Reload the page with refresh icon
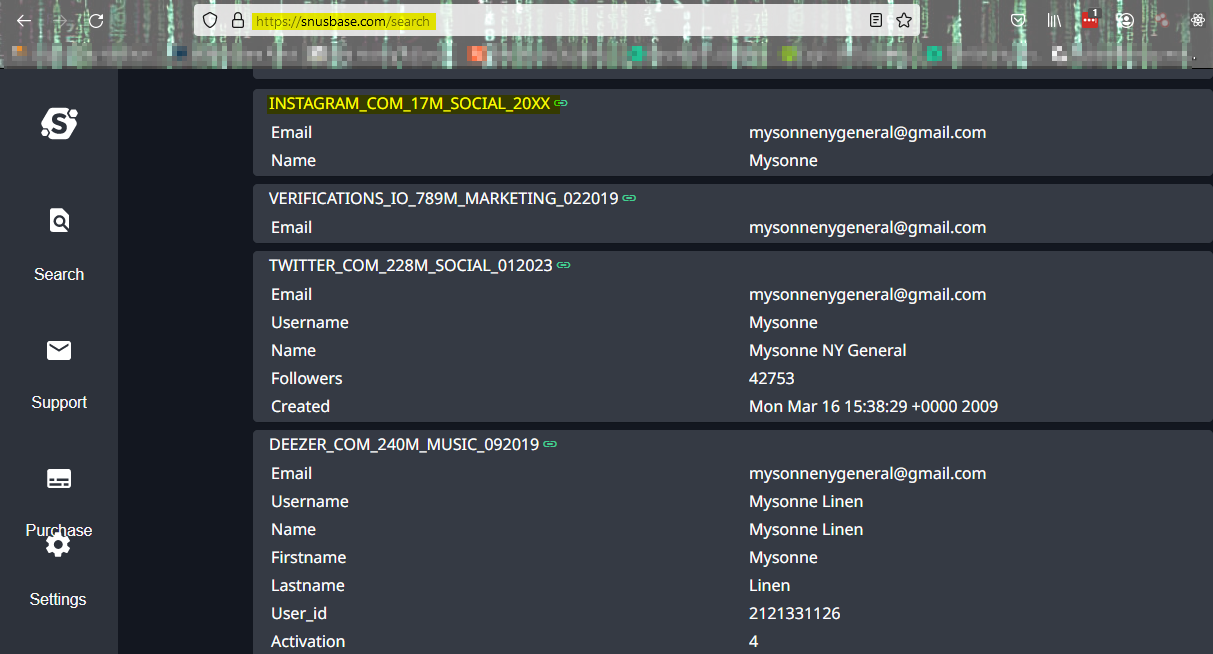Screen dimensions: 1213x654 (96, 20)
